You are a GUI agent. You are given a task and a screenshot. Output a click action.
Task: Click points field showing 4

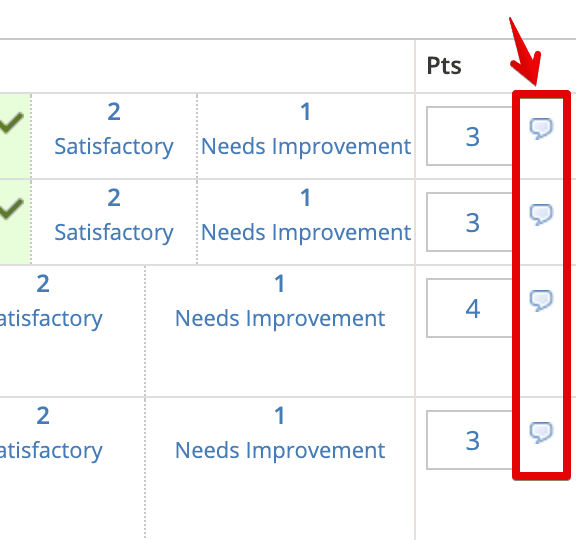coord(470,308)
